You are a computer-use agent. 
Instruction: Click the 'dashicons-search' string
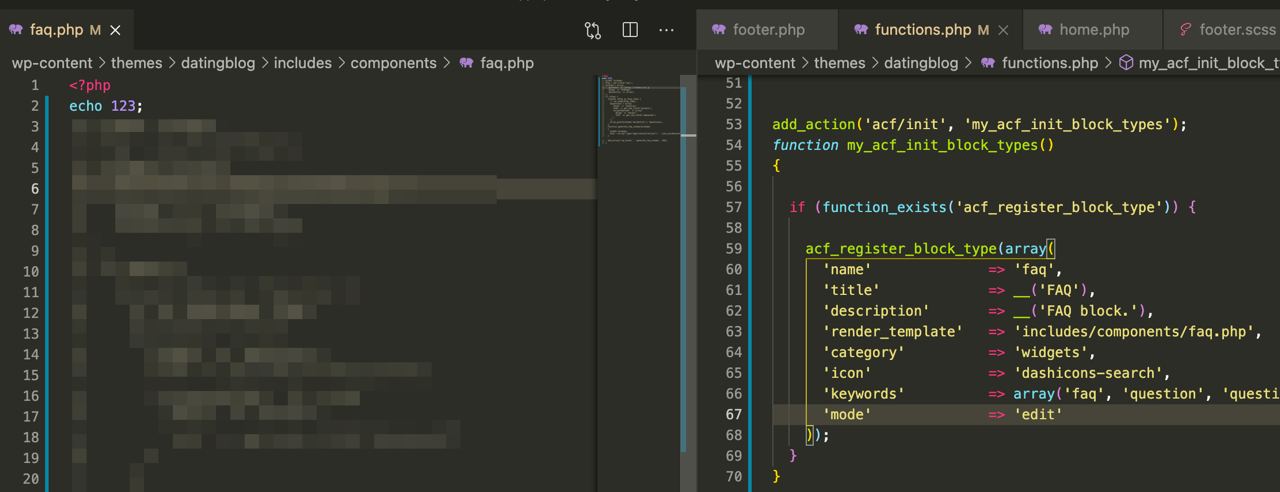click(x=1088, y=373)
